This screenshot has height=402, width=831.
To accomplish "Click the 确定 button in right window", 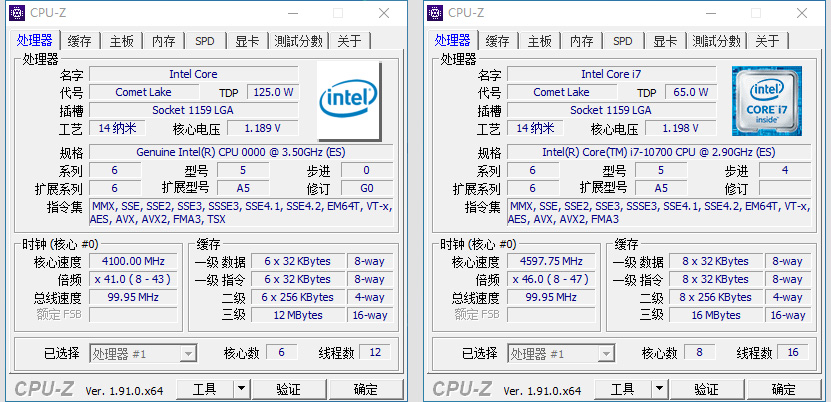I will pyautogui.click(x=783, y=389).
